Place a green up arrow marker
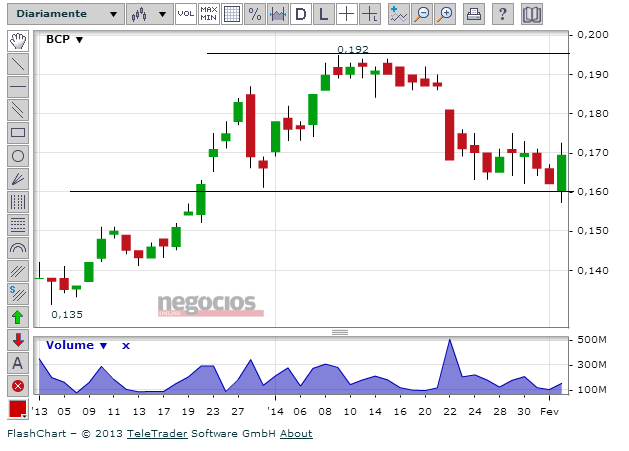This screenshot has width=629, height=451. (x=18, y=317)
